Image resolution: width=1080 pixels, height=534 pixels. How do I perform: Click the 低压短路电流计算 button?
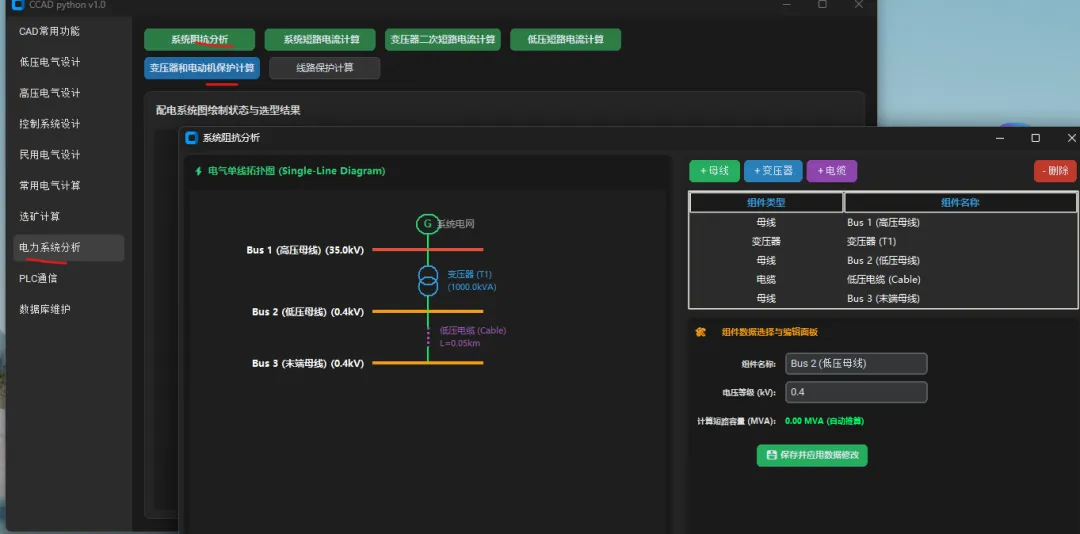point(565,39)
